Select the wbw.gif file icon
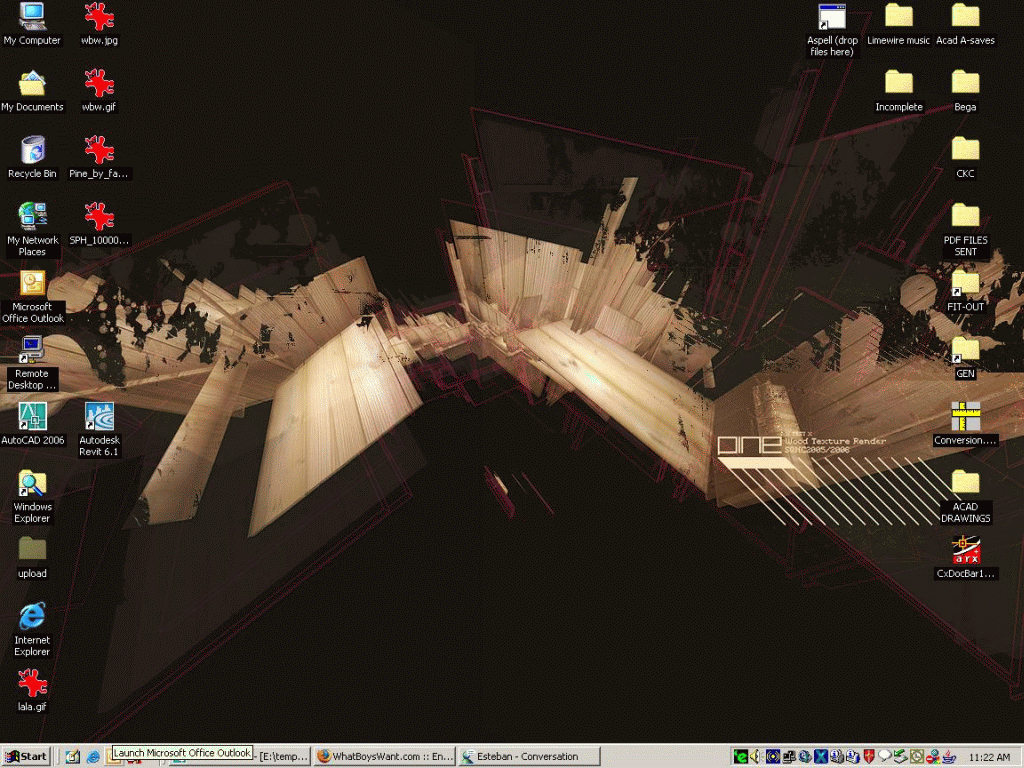 [99, 91]
